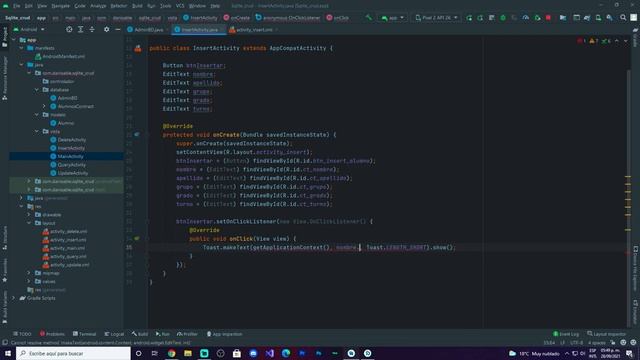Screen dimensions: 640x360
Task: Open the Refactor menu
Action: coord(119,6)
